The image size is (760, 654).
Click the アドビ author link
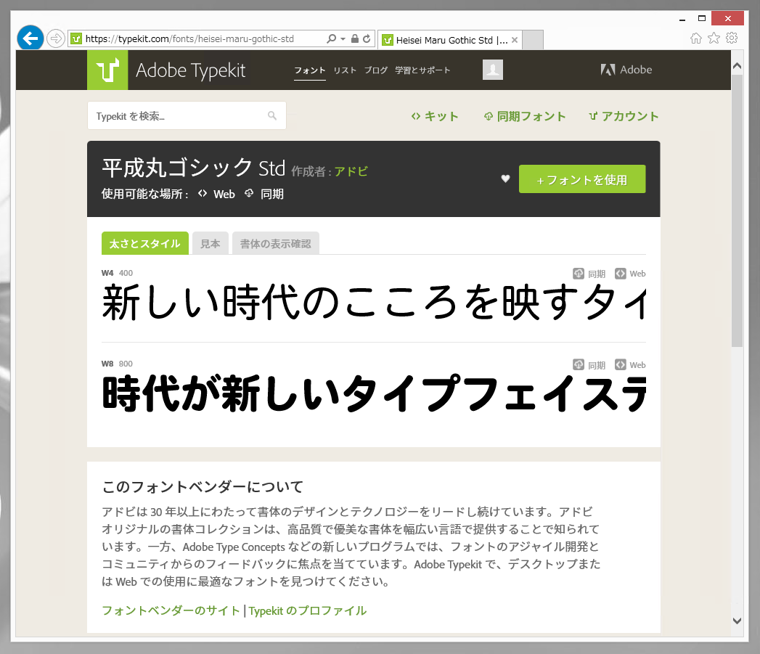point(351,171)
